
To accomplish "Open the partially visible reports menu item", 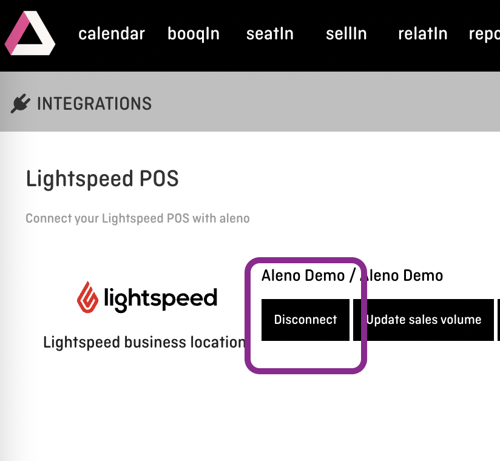I will (484, 35).
